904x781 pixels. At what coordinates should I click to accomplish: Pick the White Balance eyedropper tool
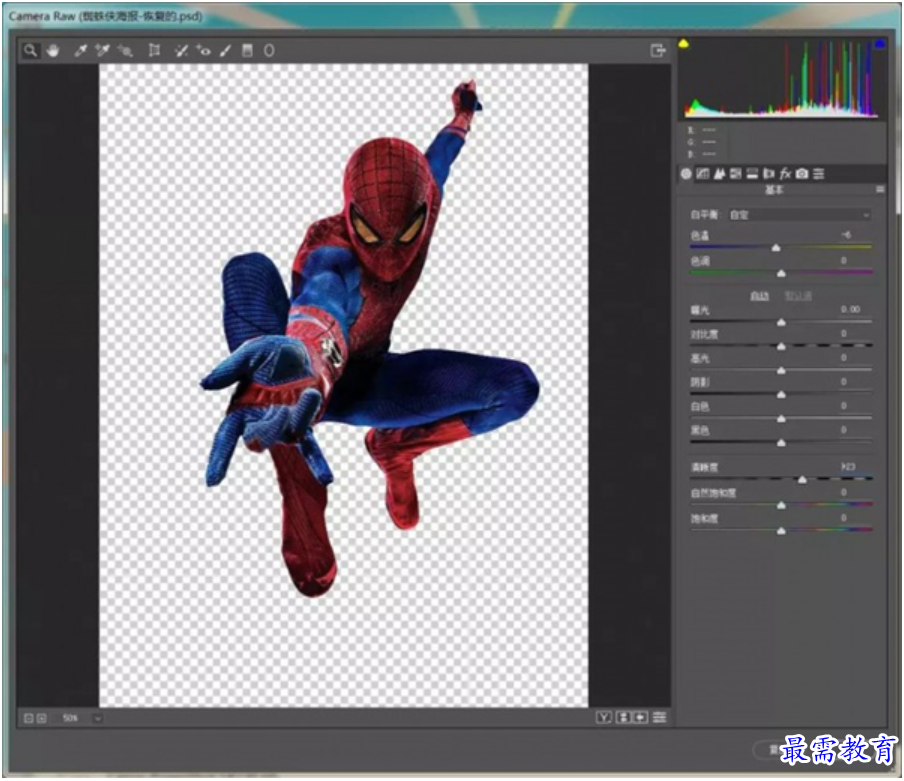[81, 51]
